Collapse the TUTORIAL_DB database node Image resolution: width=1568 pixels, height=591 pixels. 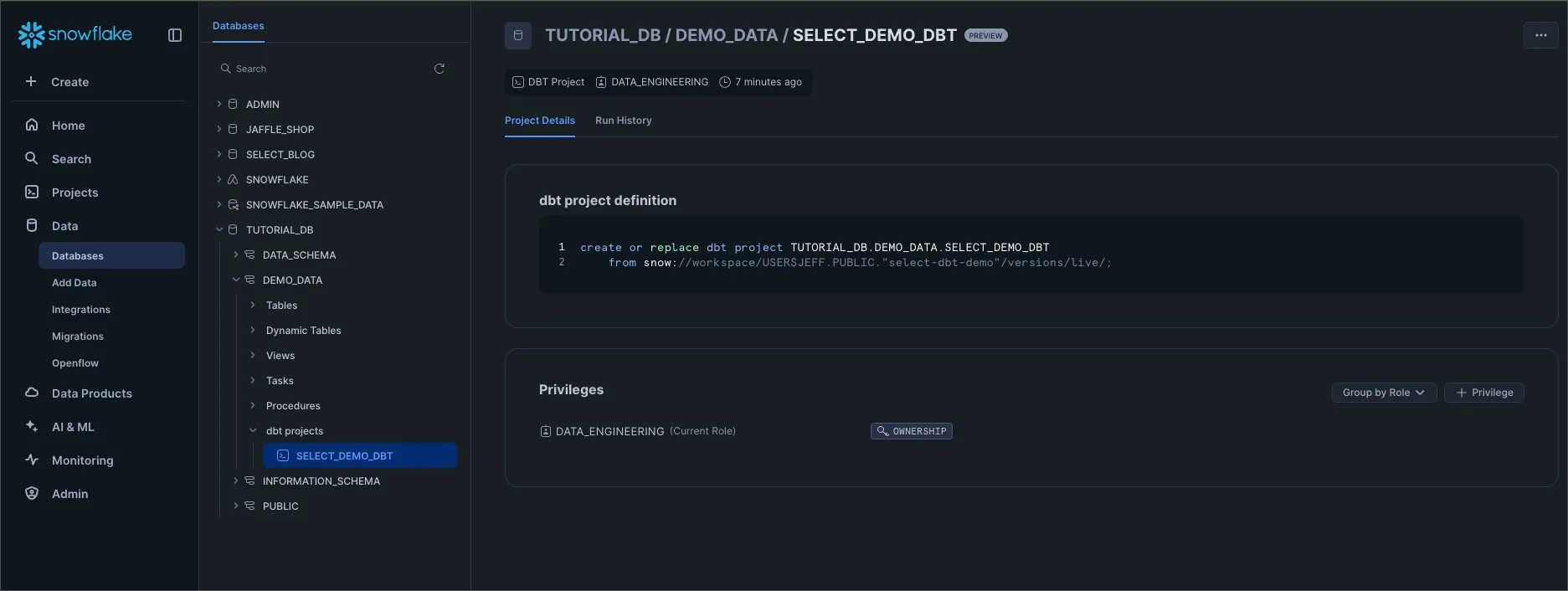(x=219, y=229)
